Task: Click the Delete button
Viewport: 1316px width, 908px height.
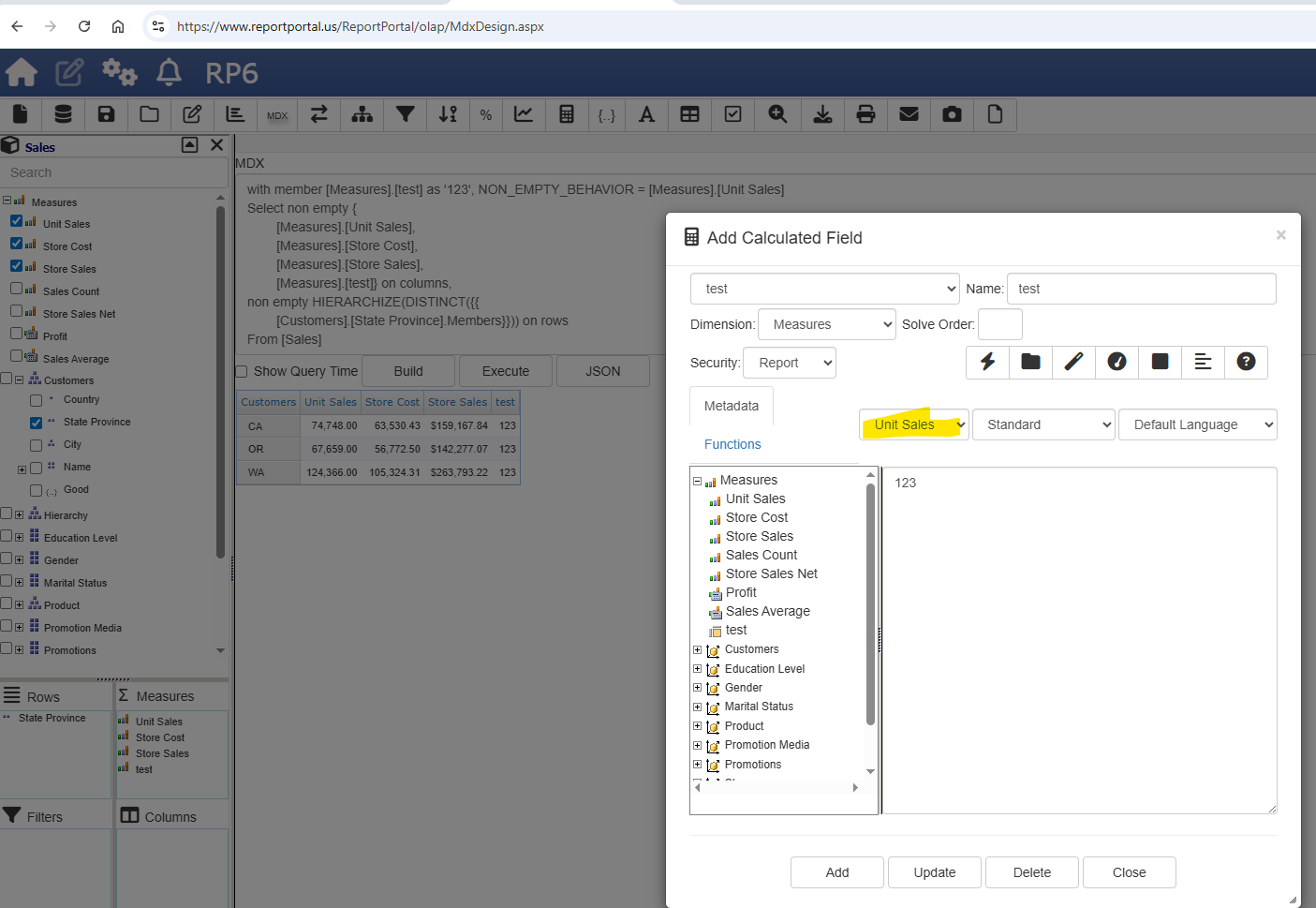Action: [1032, 872]
